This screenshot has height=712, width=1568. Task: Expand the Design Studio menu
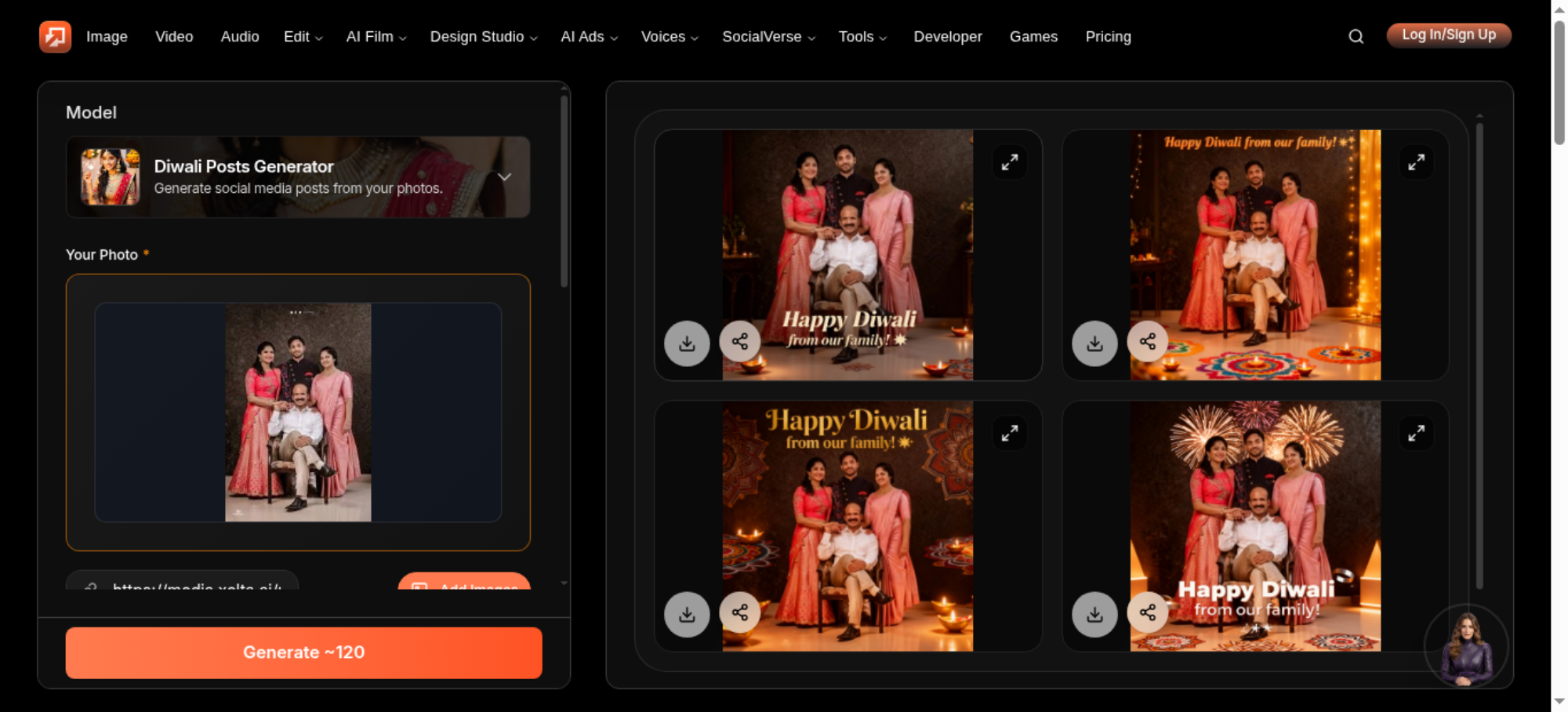[x=484, y=37]
